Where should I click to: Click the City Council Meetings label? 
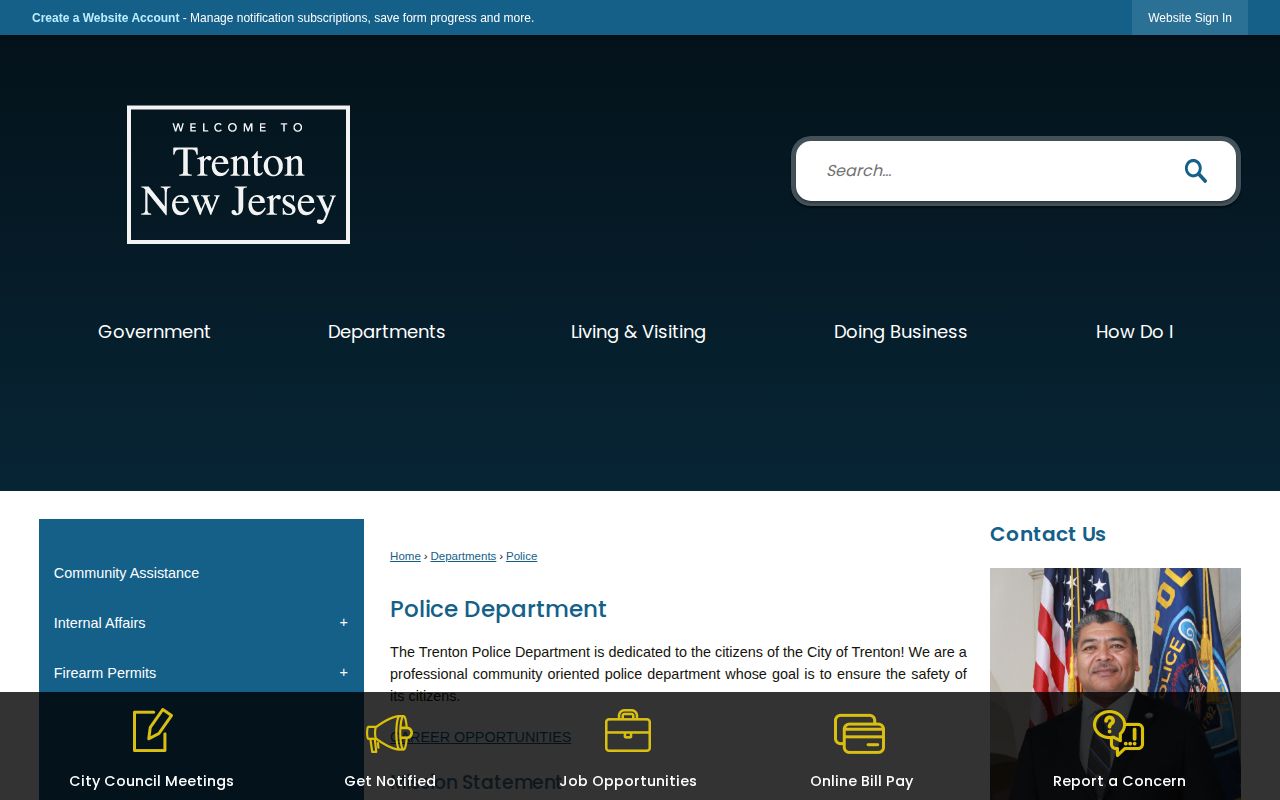pos(151,781)
